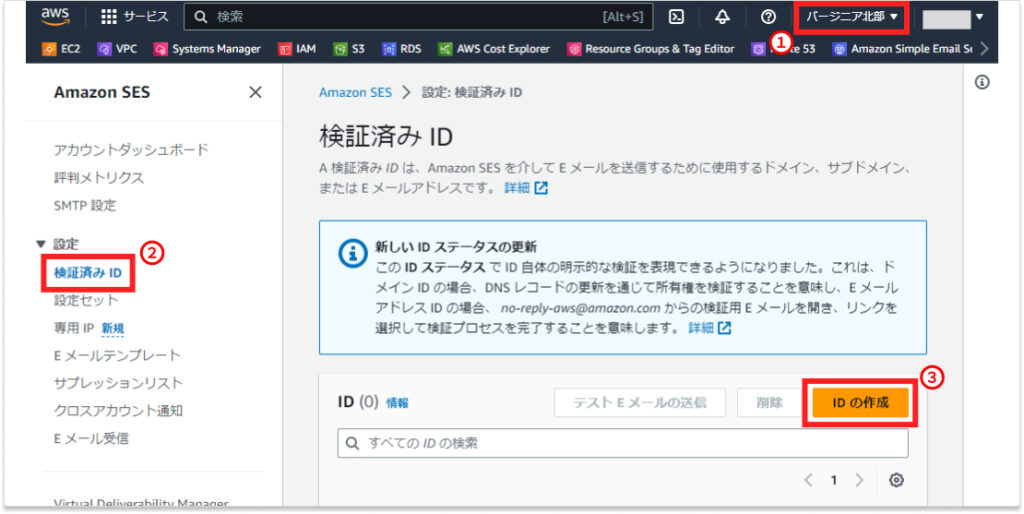Open the table preferences gear icon

point(897,481)
